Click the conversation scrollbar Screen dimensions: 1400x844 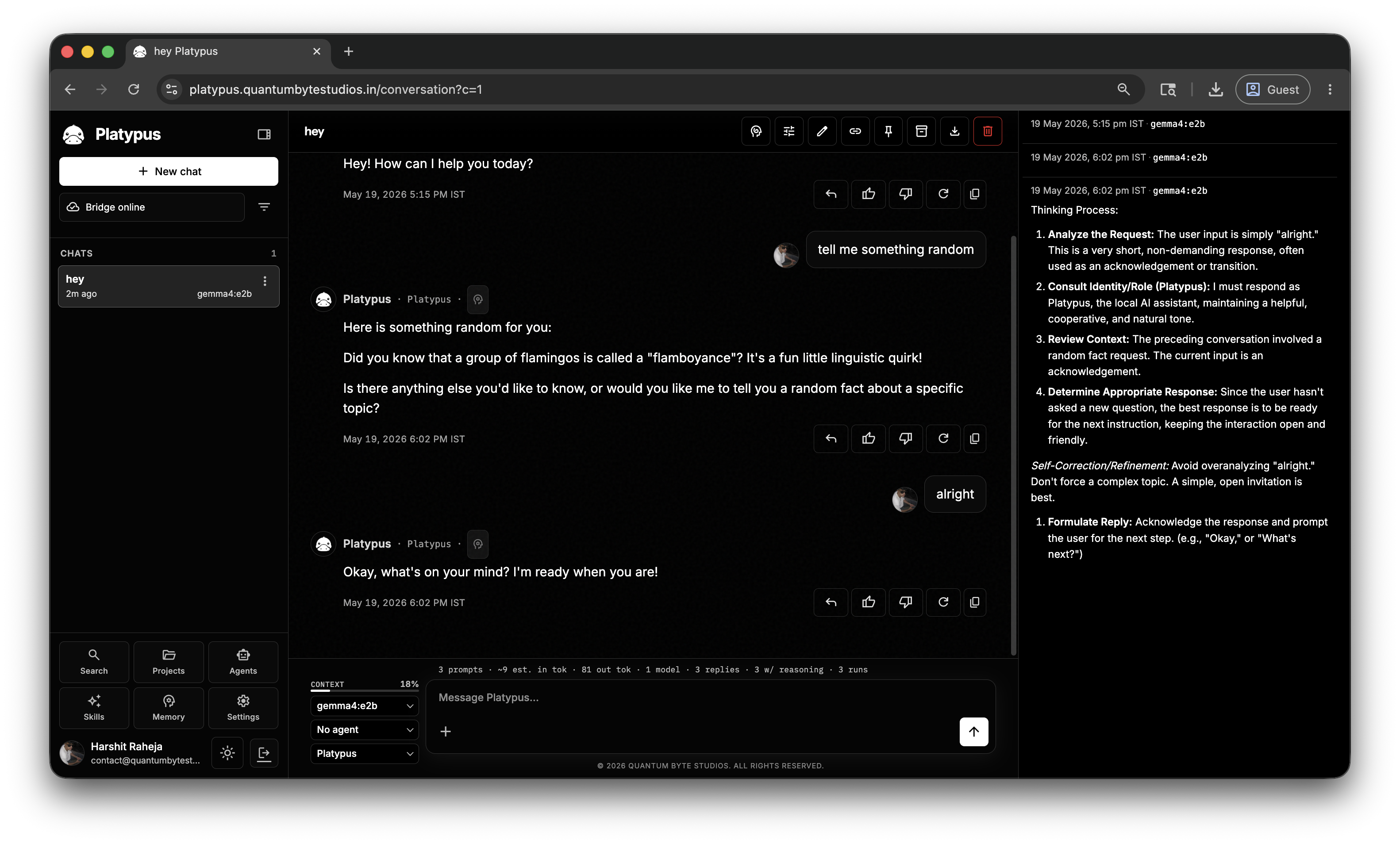click(1013, 445)
